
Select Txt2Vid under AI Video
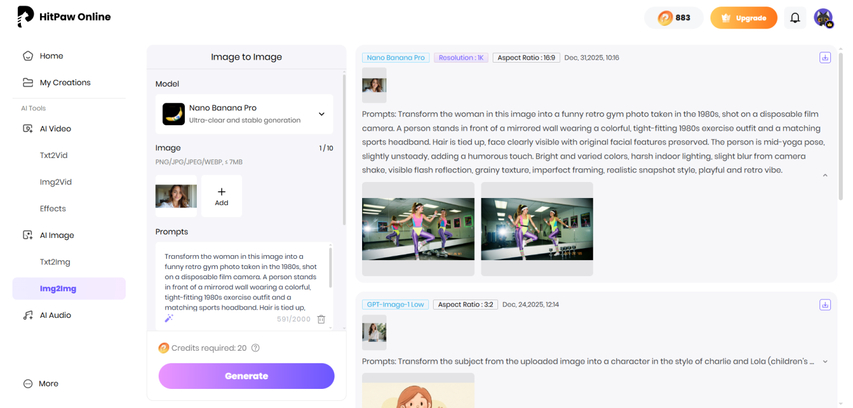point(55,155)
